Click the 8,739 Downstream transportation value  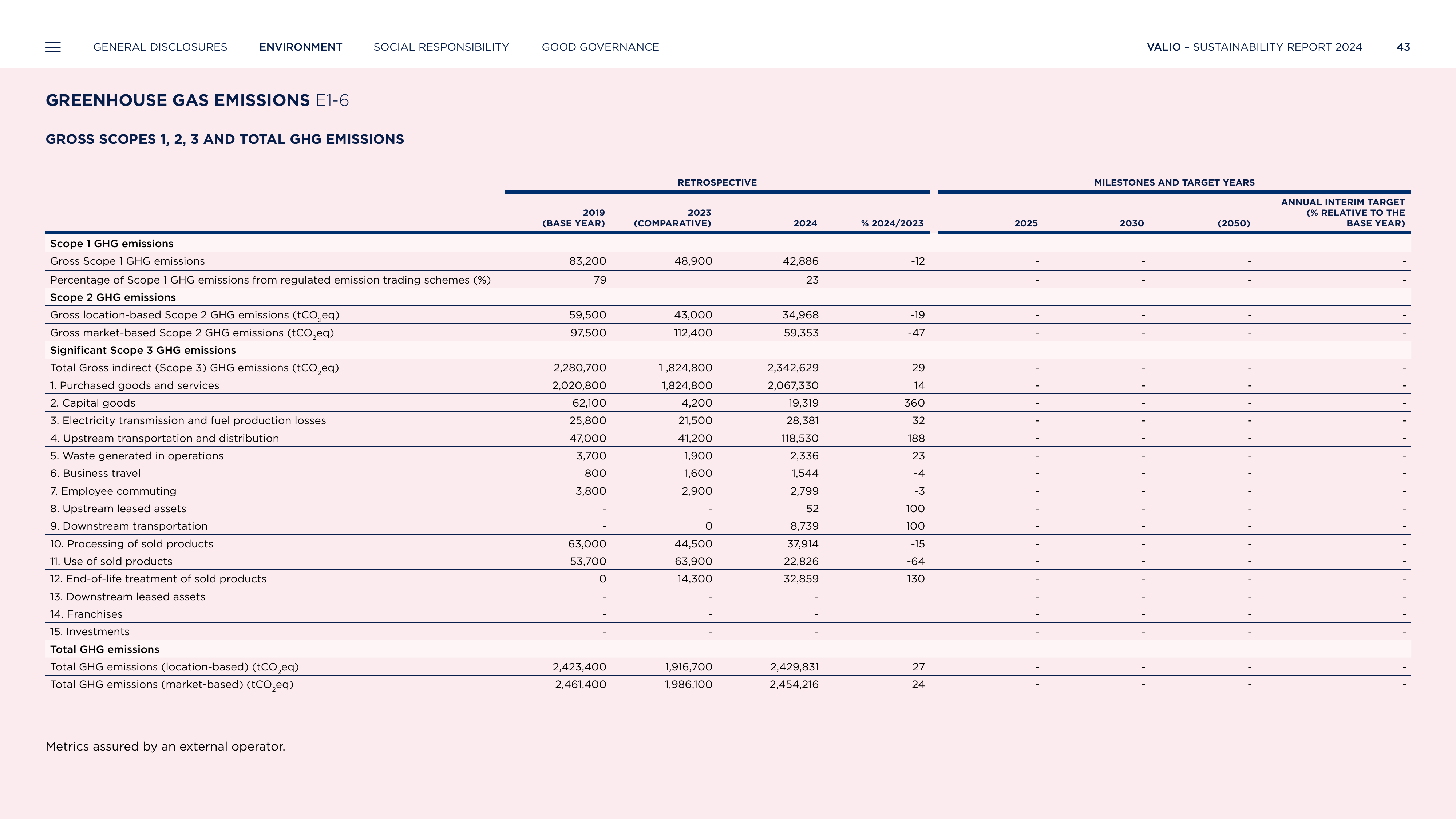(x=804, y=526)
